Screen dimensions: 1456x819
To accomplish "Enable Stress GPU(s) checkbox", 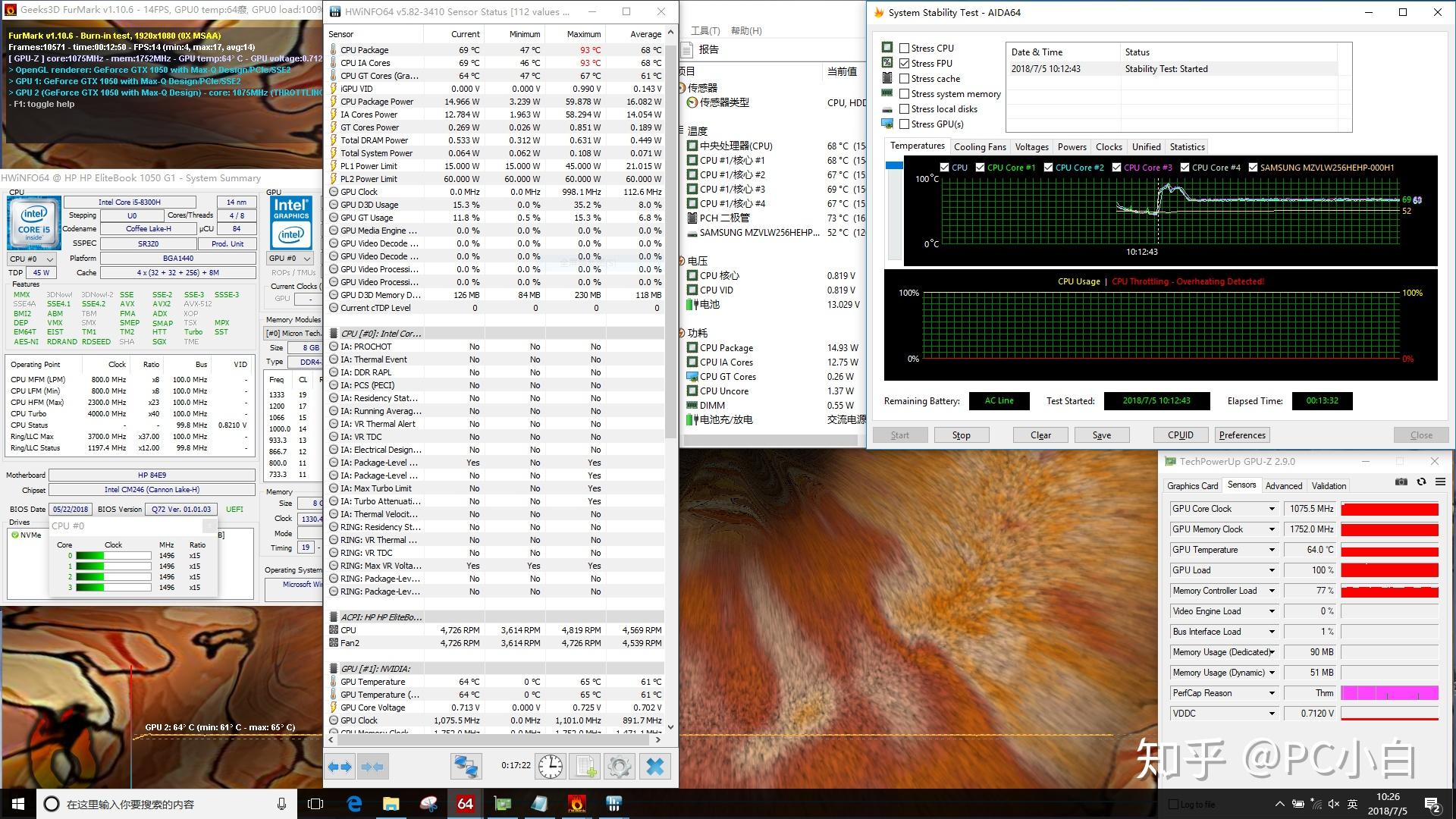I will point(904,124).
